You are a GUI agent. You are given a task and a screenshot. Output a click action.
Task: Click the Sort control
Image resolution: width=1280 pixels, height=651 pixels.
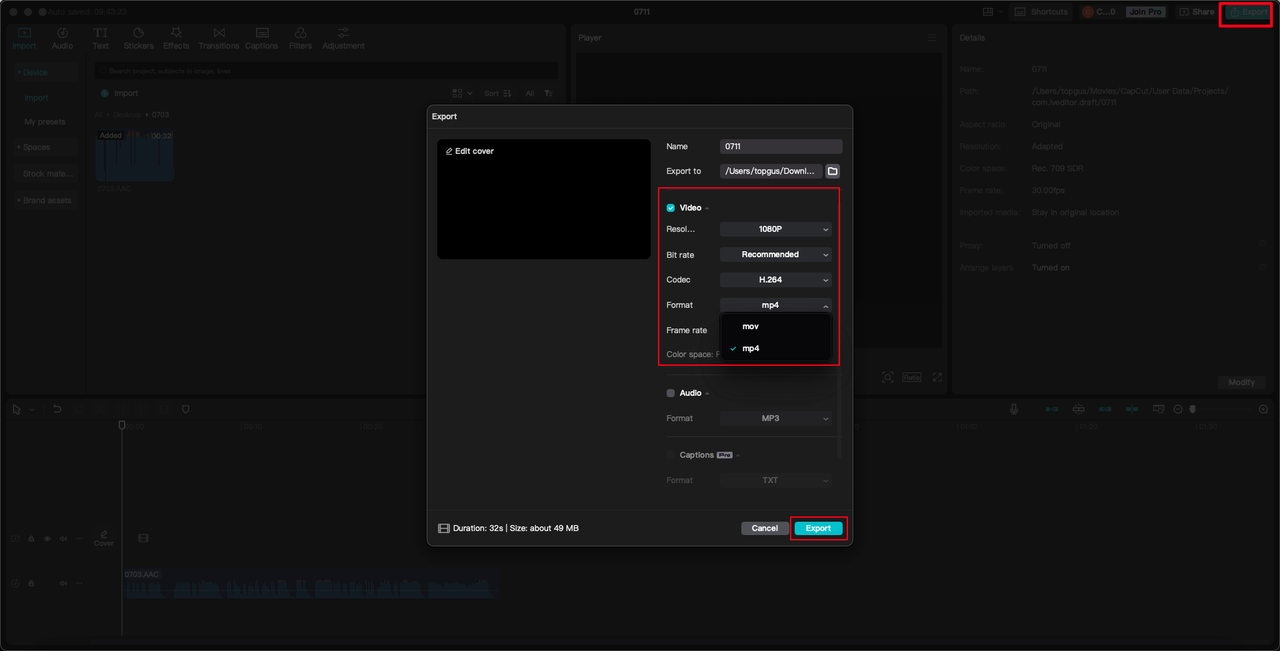point(496,93)
